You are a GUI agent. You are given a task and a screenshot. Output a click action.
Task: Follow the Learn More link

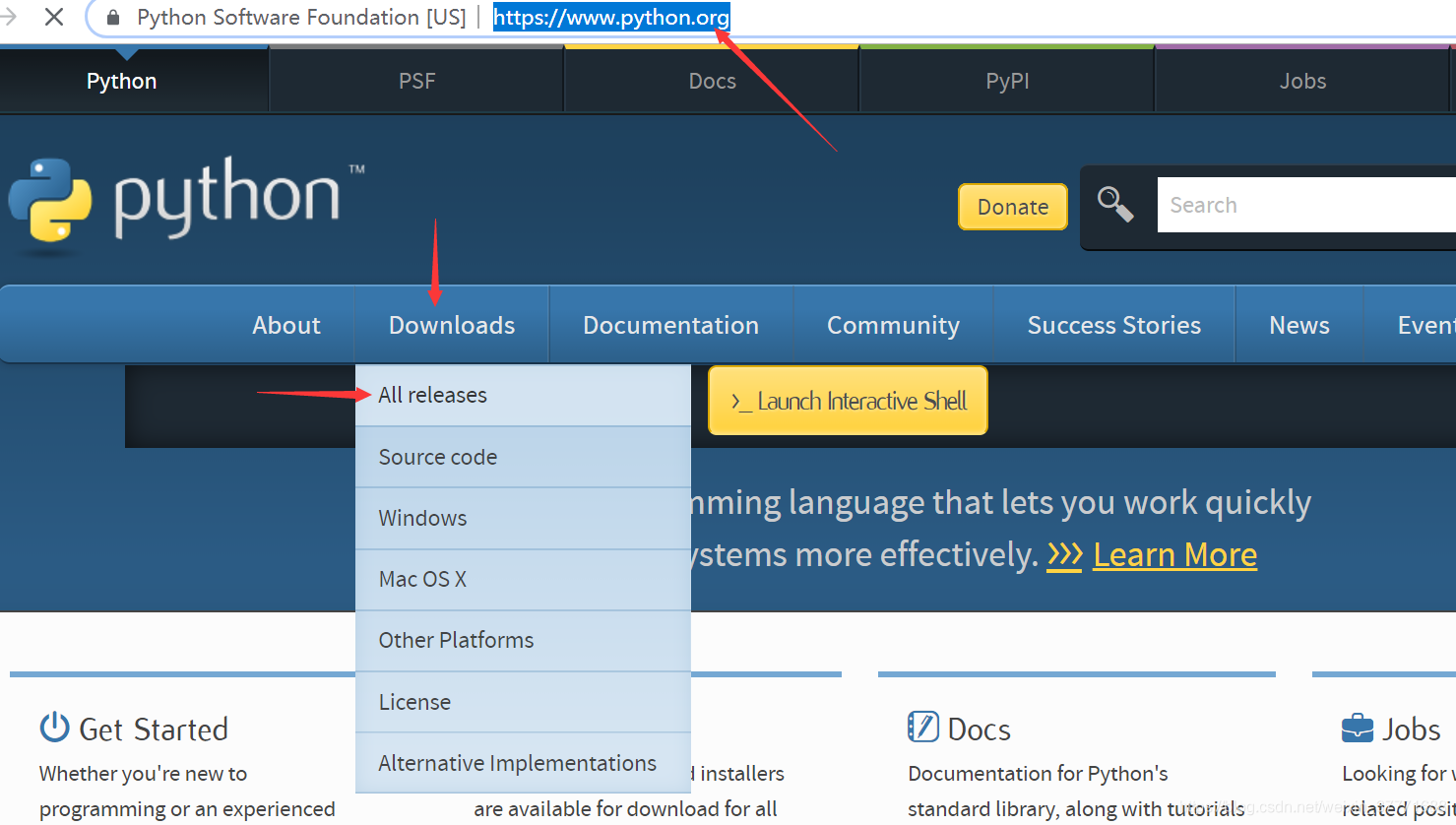click(x=1174, y=554)
